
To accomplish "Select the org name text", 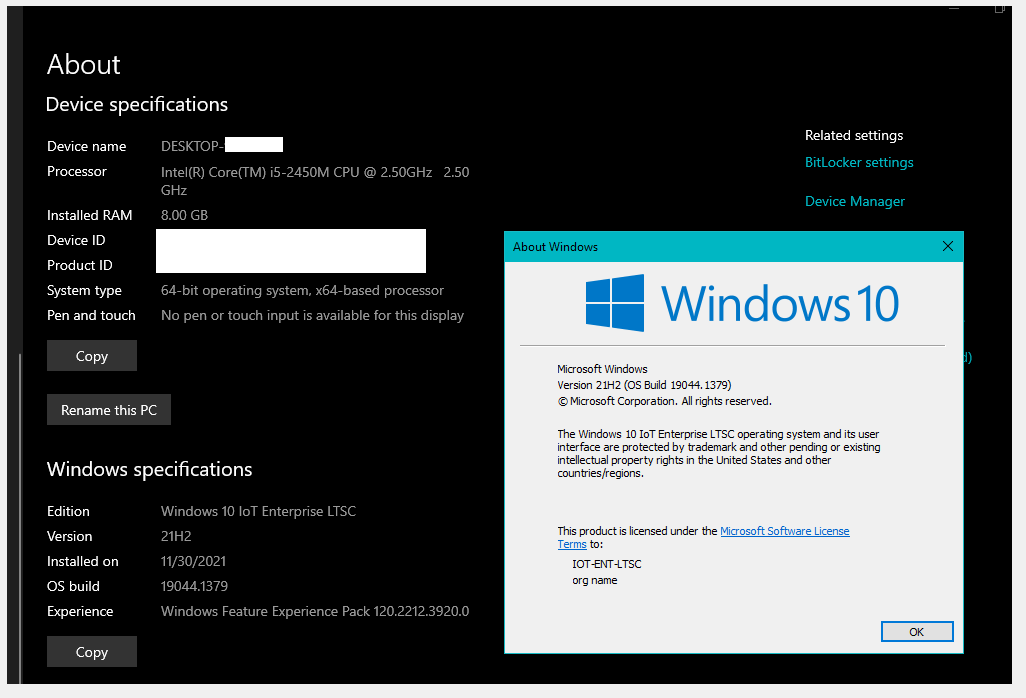I will point(595,580).
